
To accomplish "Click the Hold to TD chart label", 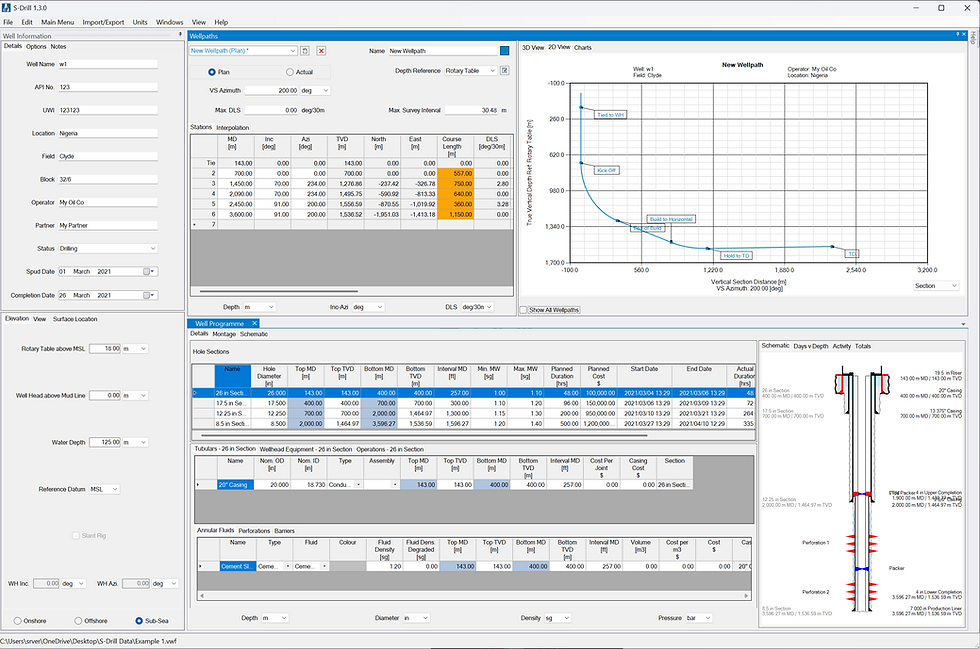I will coord(736,255).
